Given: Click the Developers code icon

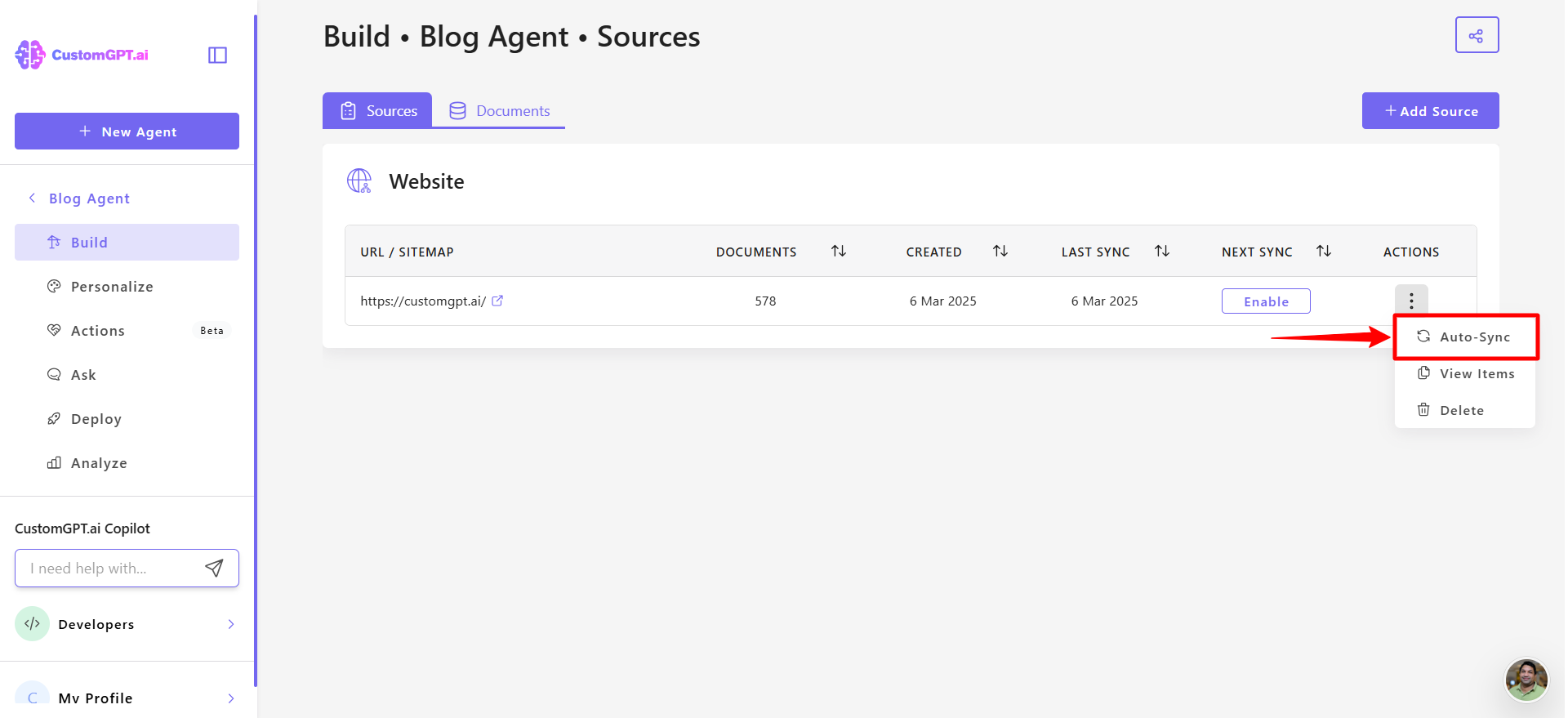Looking at the screenshot, I should [x=32, y=624].
